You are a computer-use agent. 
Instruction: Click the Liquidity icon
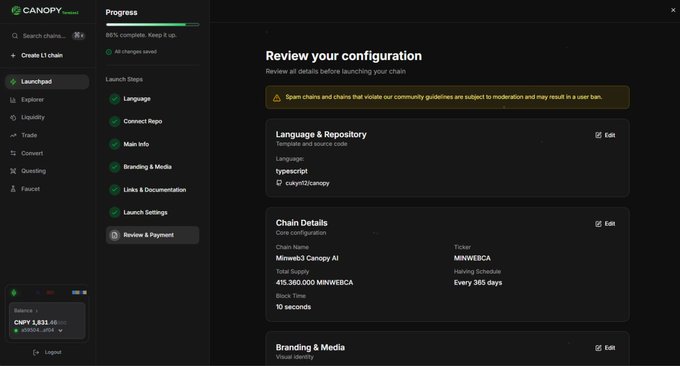(13, 118)
